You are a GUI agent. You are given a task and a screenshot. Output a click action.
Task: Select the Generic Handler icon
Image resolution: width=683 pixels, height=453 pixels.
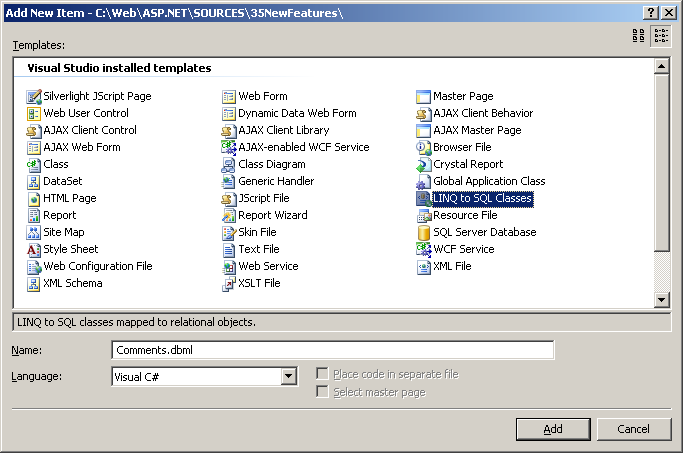point(229,181)
